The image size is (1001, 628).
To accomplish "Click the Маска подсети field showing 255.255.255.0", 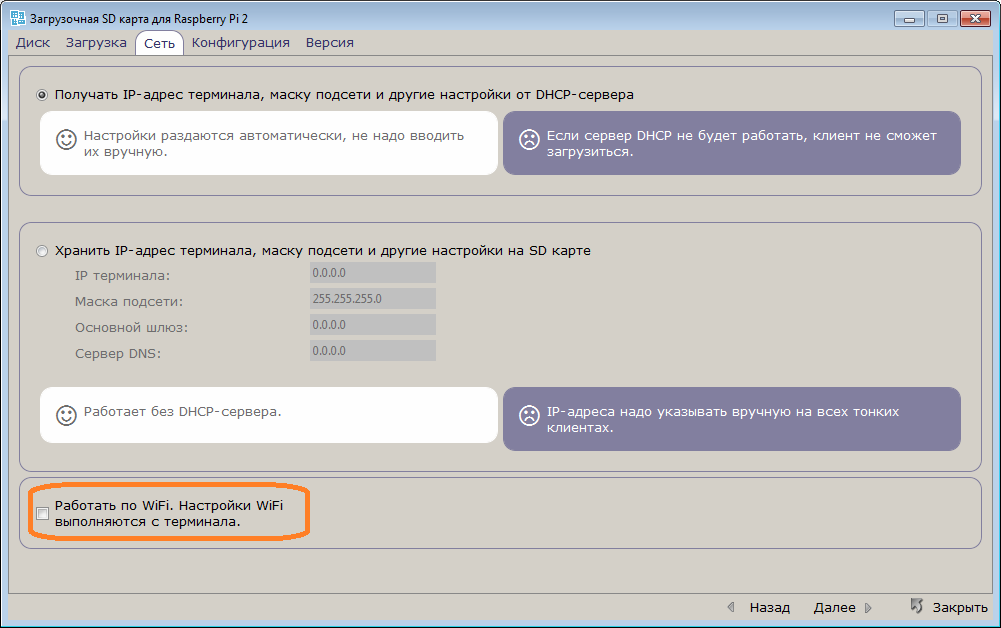I will (x=373, y=298).
